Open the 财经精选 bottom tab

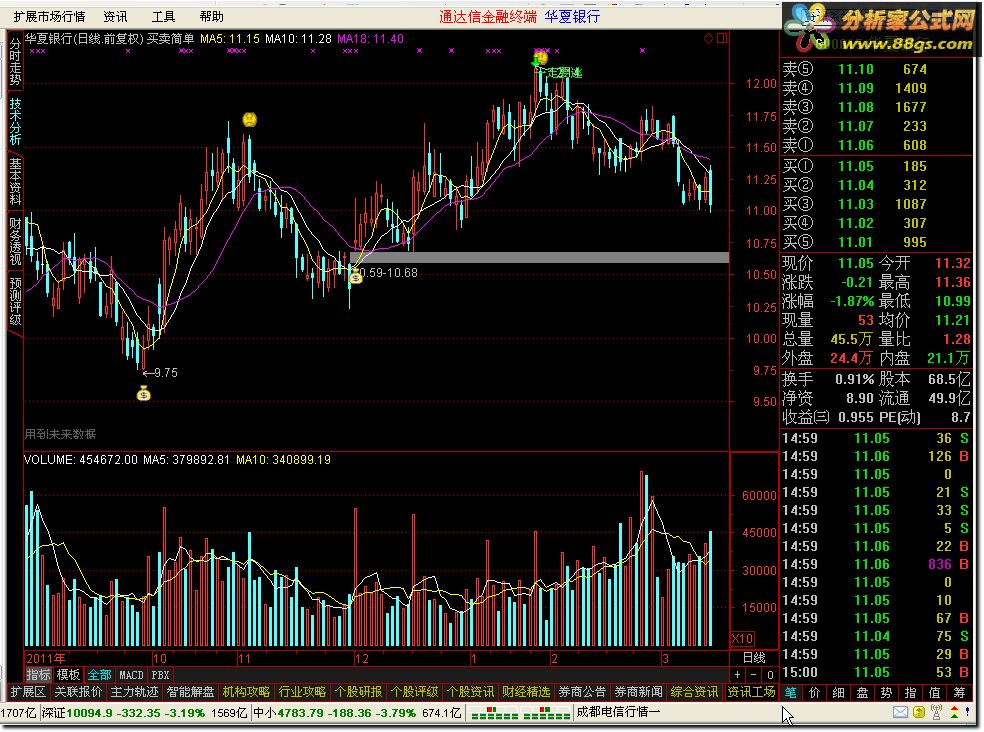[526, 692]
